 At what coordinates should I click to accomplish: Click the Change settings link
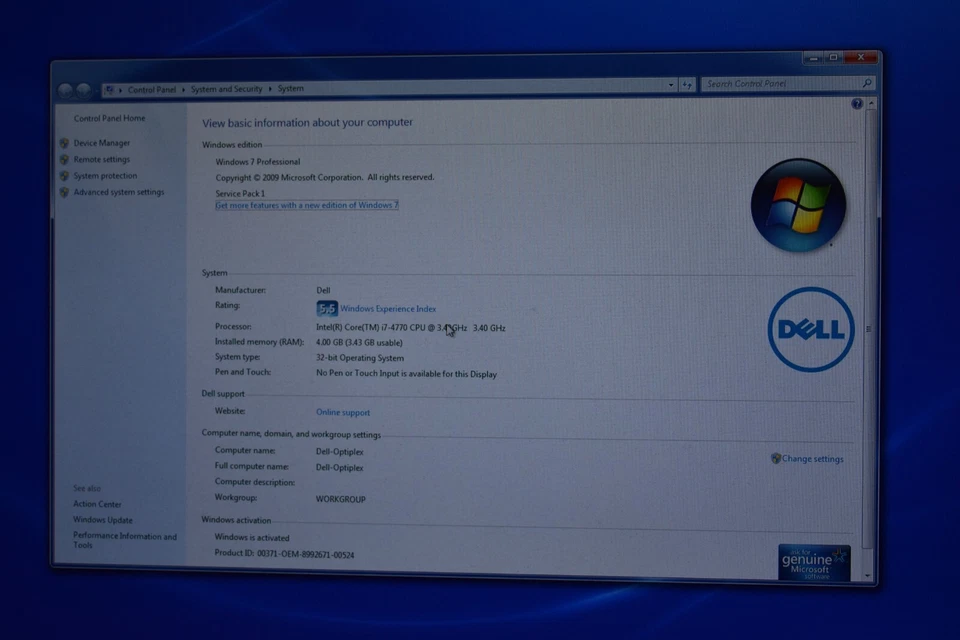pyautogui.click(x=812, y=459)
